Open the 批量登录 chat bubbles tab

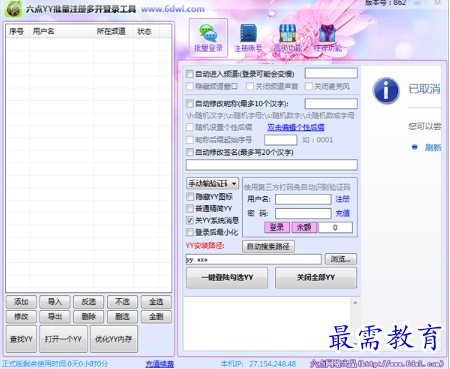coord(208,38)
